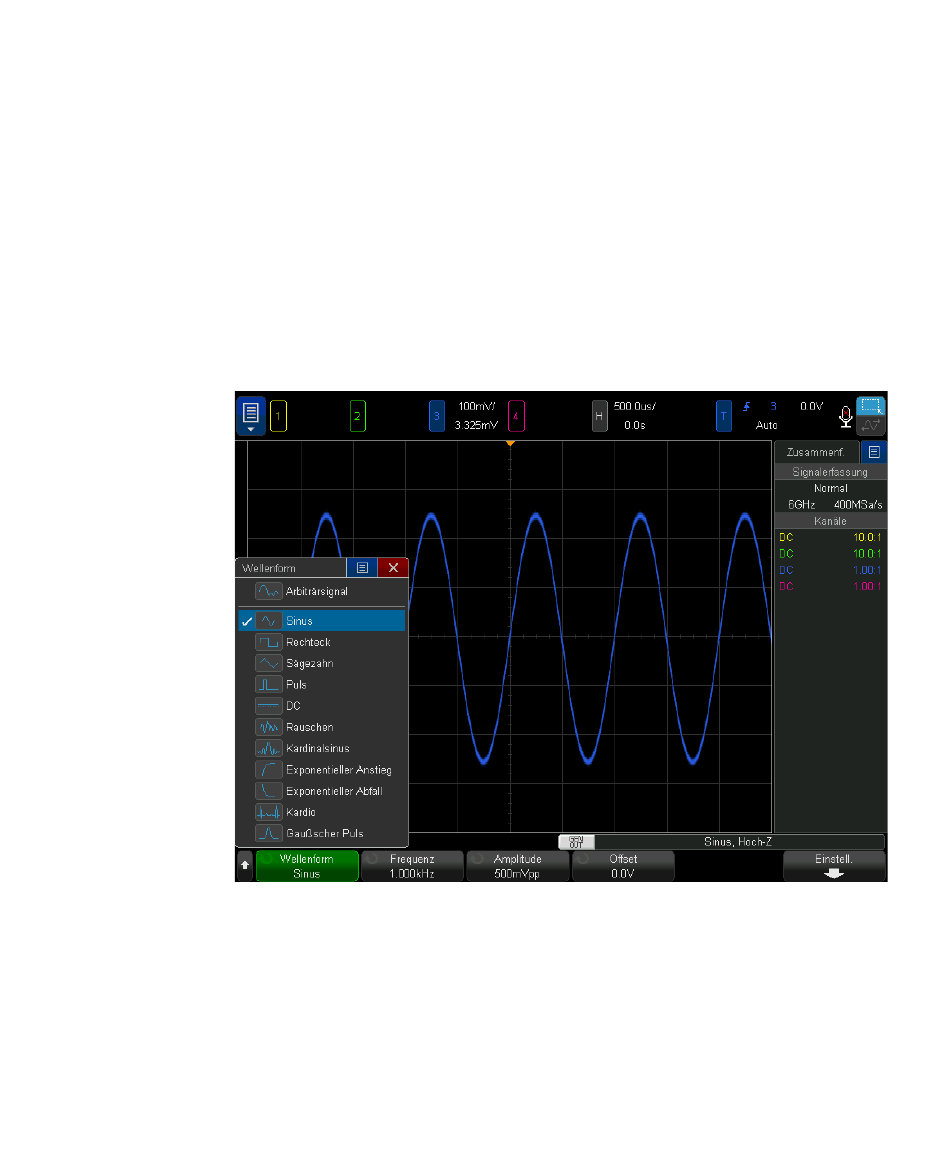
Task: Click the Auto trigger mode label
Action: (x=767, y=426)
